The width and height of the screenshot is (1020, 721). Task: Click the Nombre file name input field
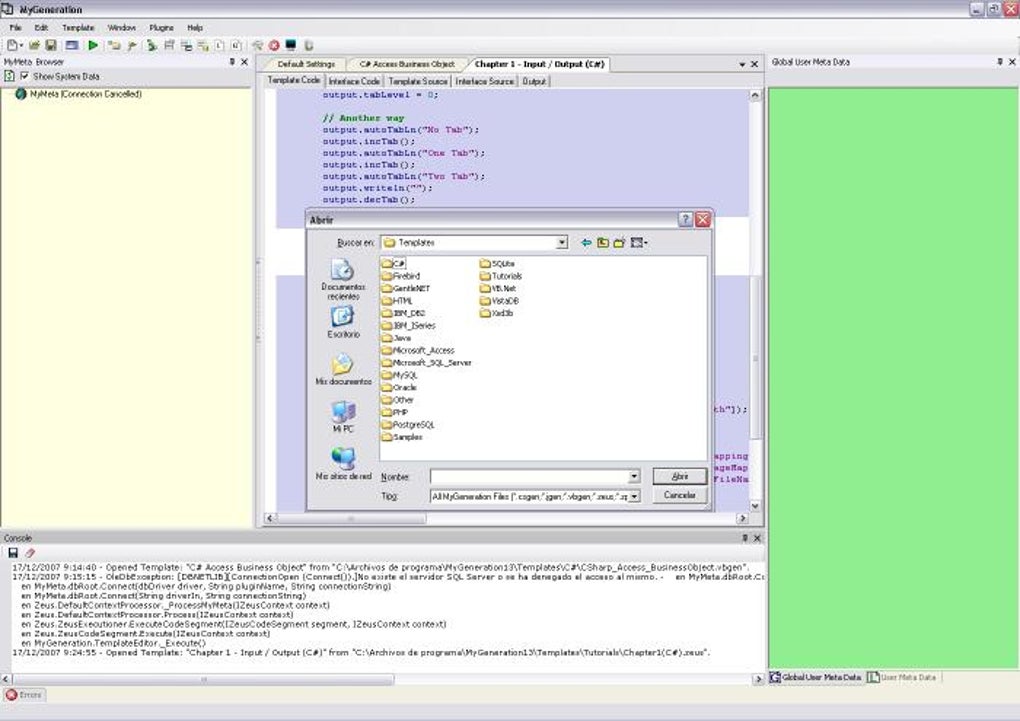[529, 477]
